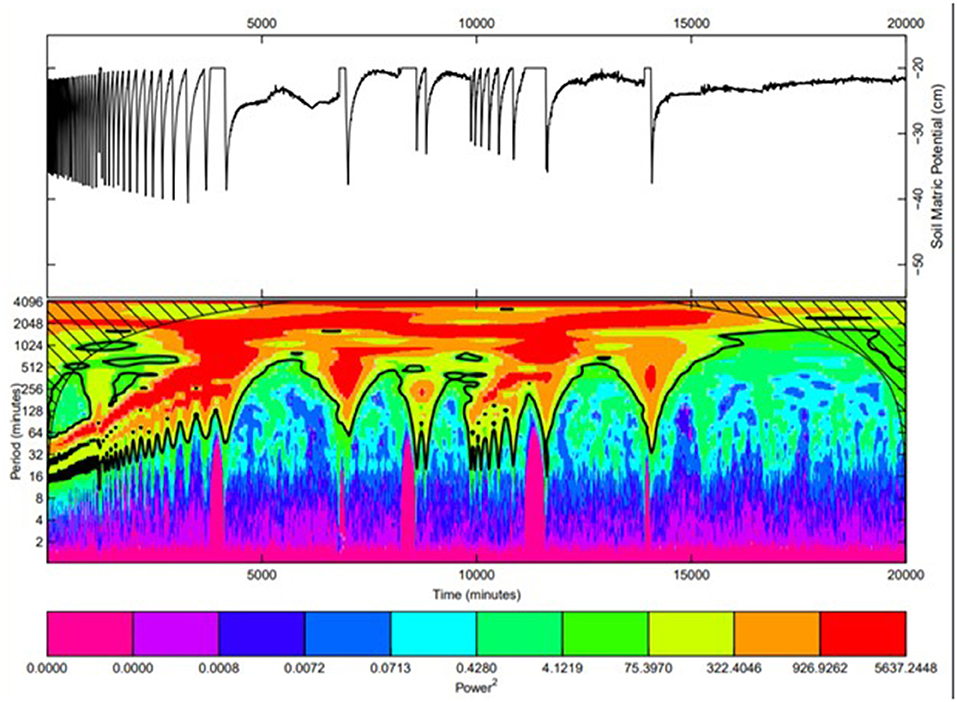Click the 256 tick on the period axis

(33, 389)
